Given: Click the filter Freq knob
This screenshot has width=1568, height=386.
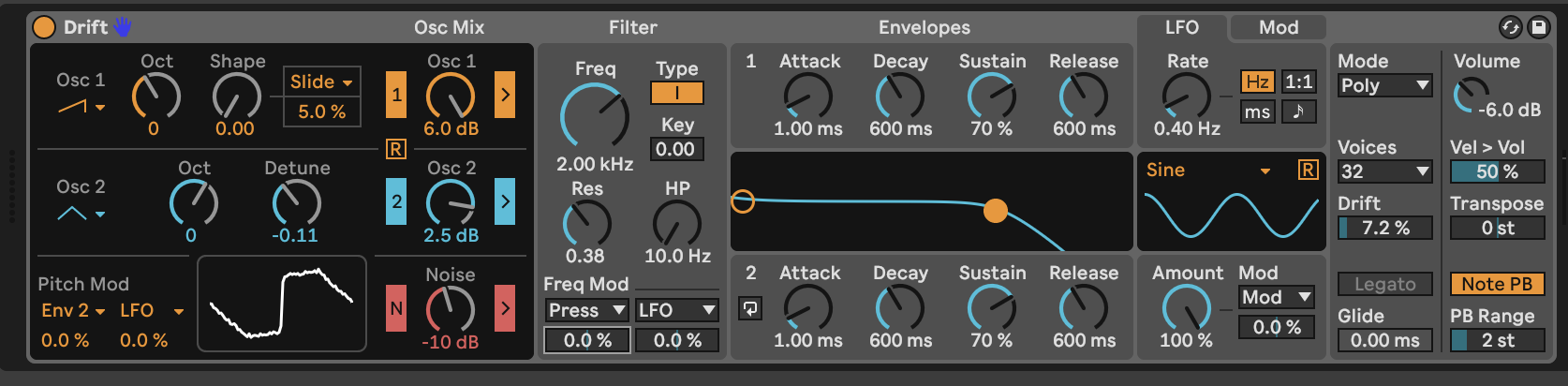Looking at the screenshot, I should (595, 117).
